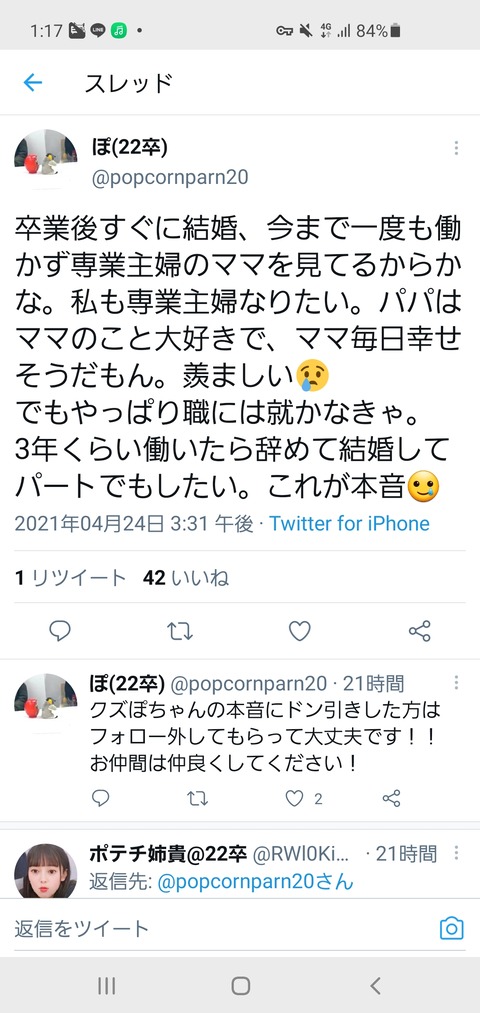Open the three-dot menu on main tweet
480x1013 pixels.
point(456,149)
